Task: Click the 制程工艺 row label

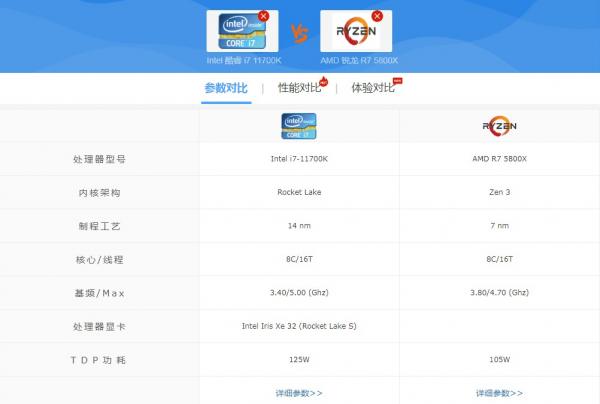Action: click(x=99, y=226)
